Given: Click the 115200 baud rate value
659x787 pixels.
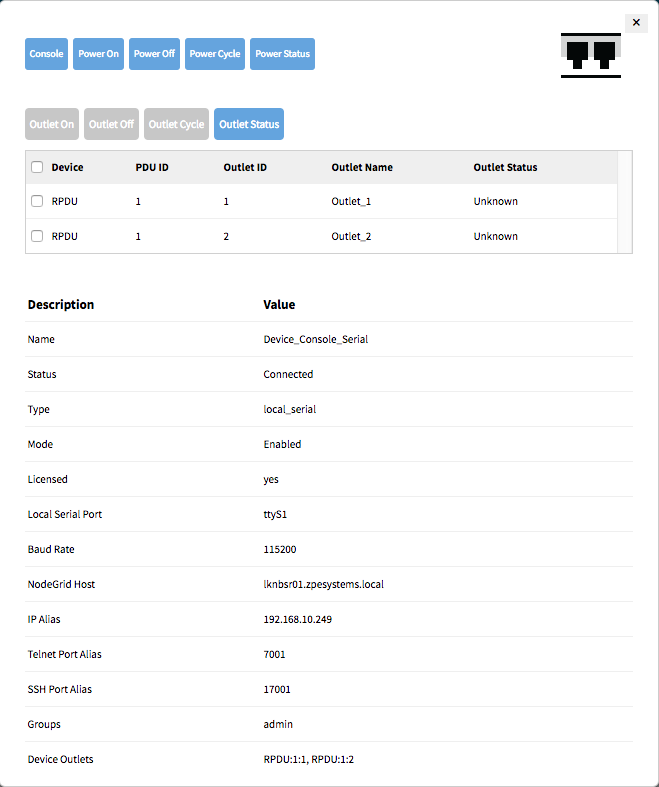Looking at the screenshot, I should pos(280,549).
